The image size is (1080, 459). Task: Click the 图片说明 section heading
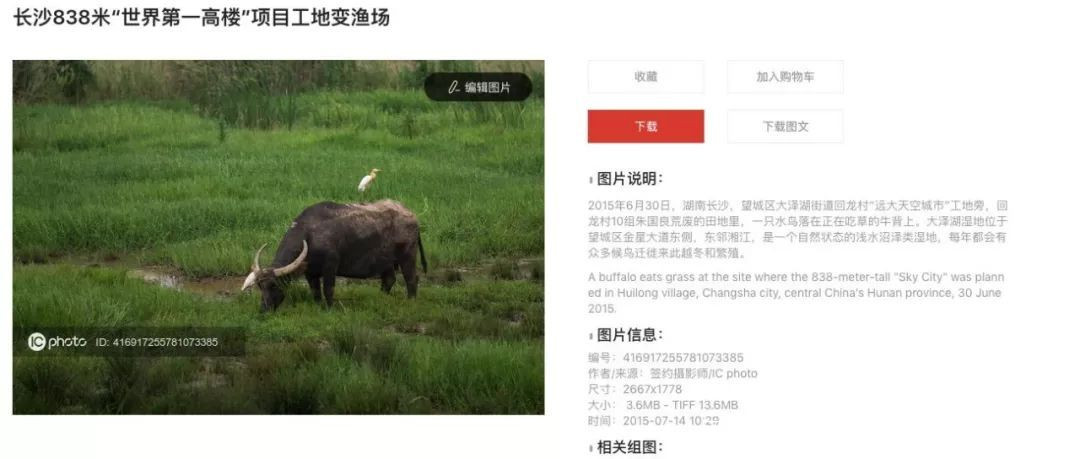pos(626,179)
